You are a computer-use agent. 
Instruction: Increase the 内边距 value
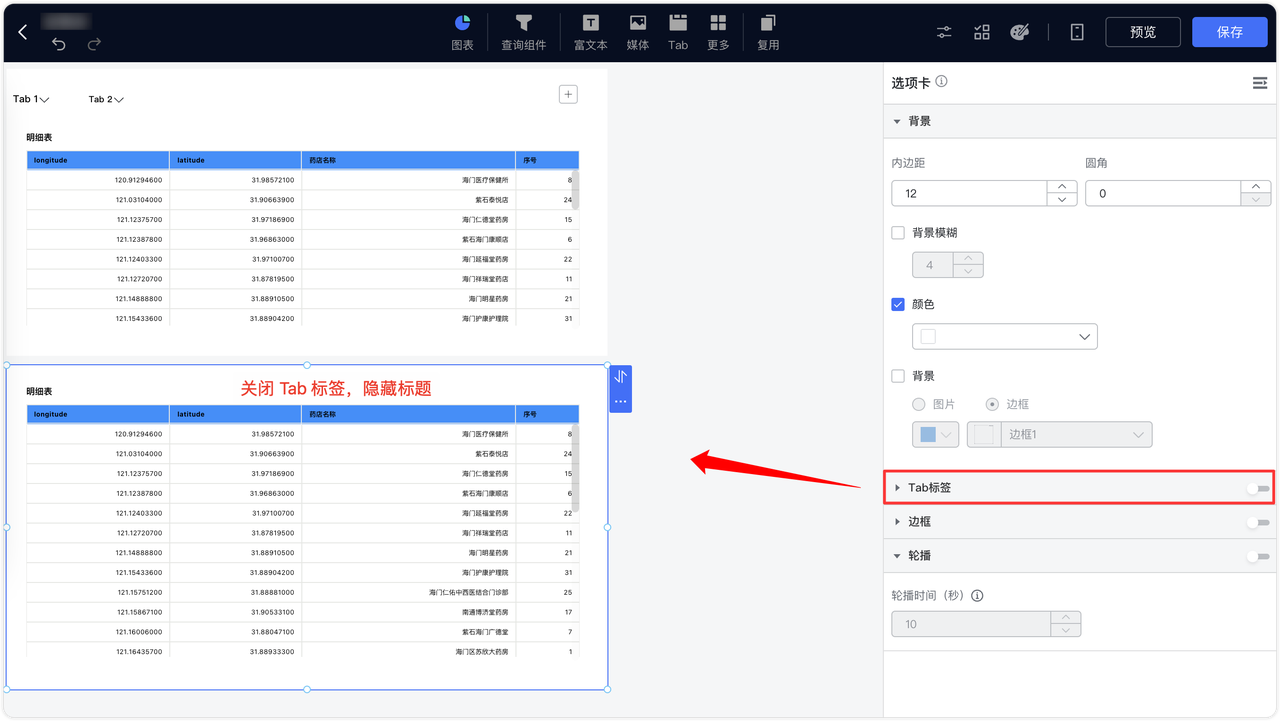tap(1061, 187)
